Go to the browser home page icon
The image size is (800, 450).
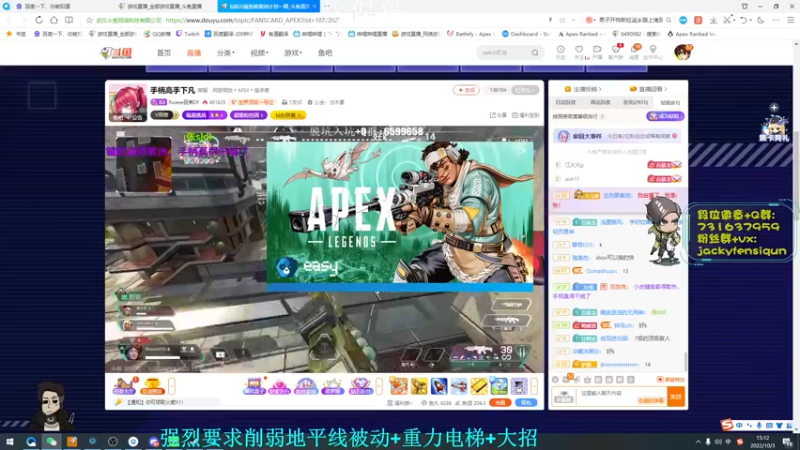pos(54,20)
